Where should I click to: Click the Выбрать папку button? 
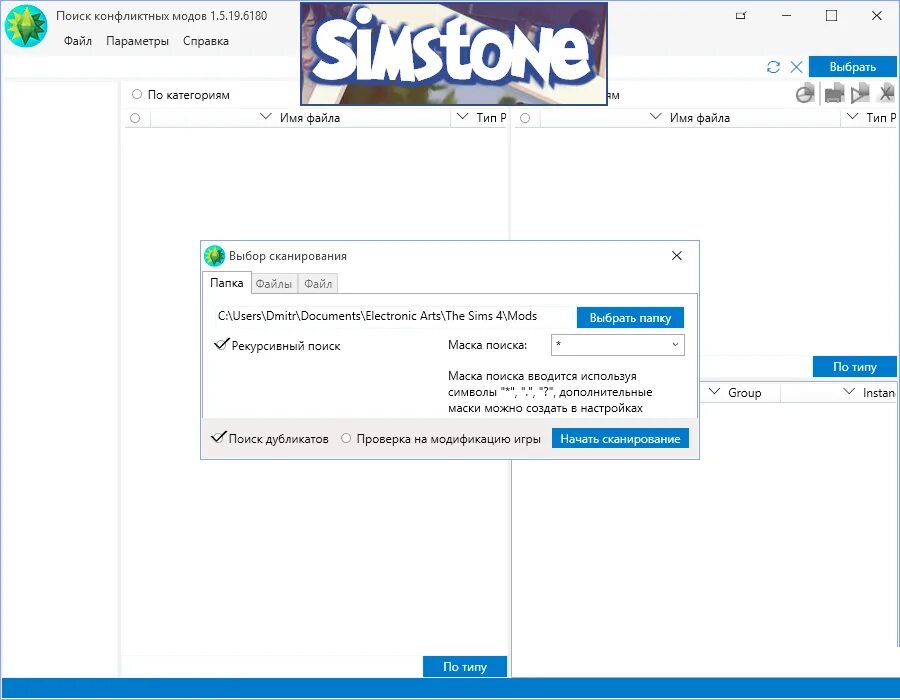tap(630, 318)
